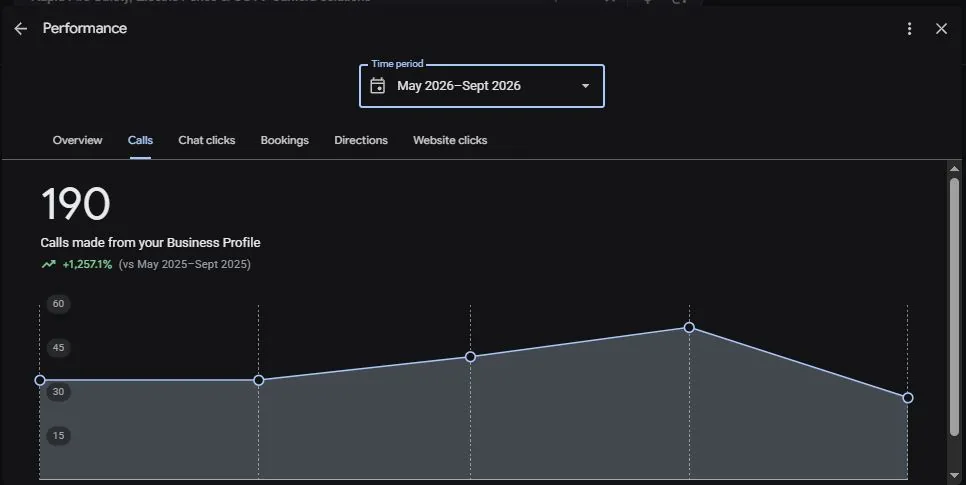Click the scrollbar up arrow
966x485 pixels.
pyautogui.click(x=954, y=169)
